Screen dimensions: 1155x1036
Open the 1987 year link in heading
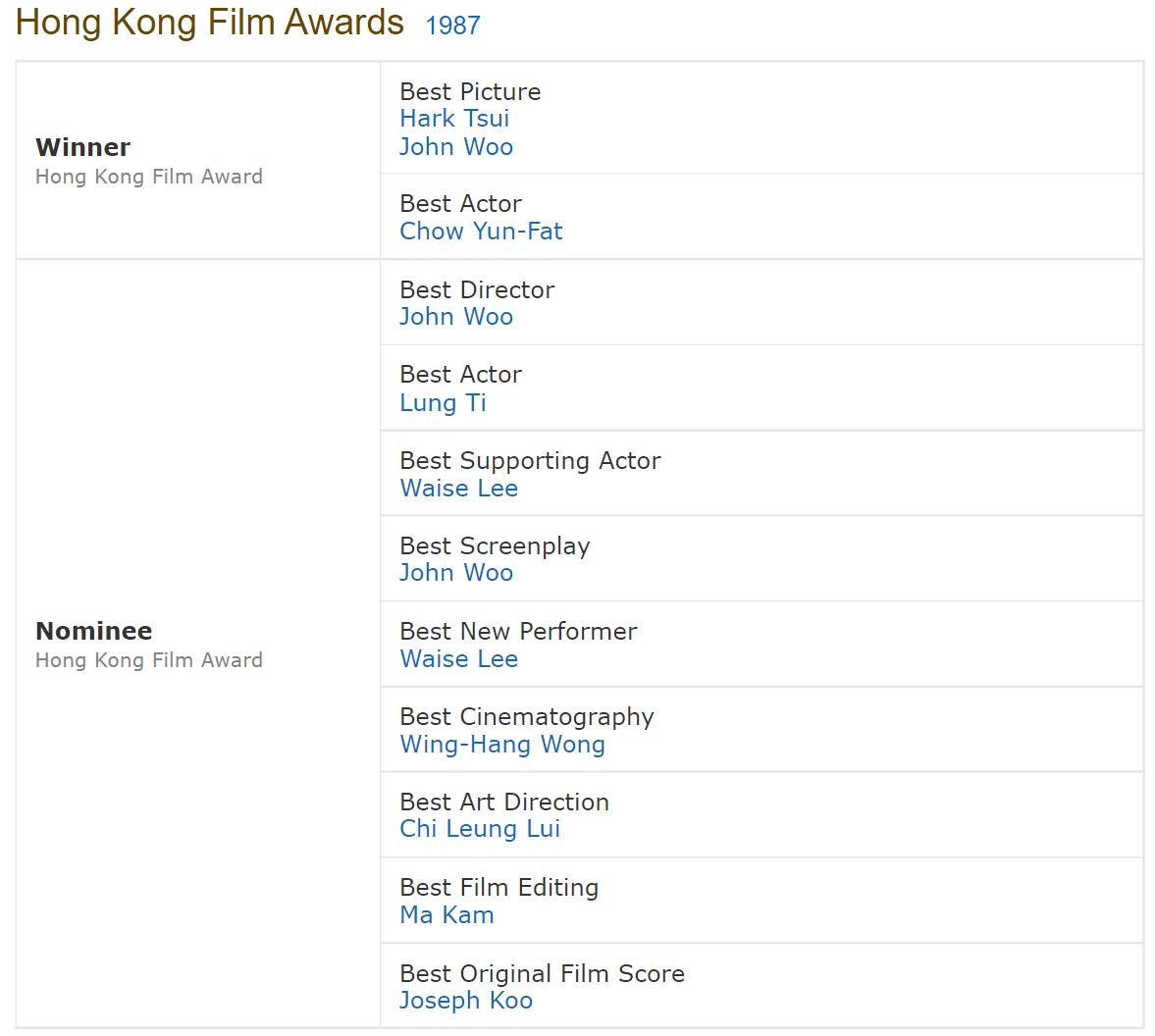pyautogui.click(x=452, y=26)
